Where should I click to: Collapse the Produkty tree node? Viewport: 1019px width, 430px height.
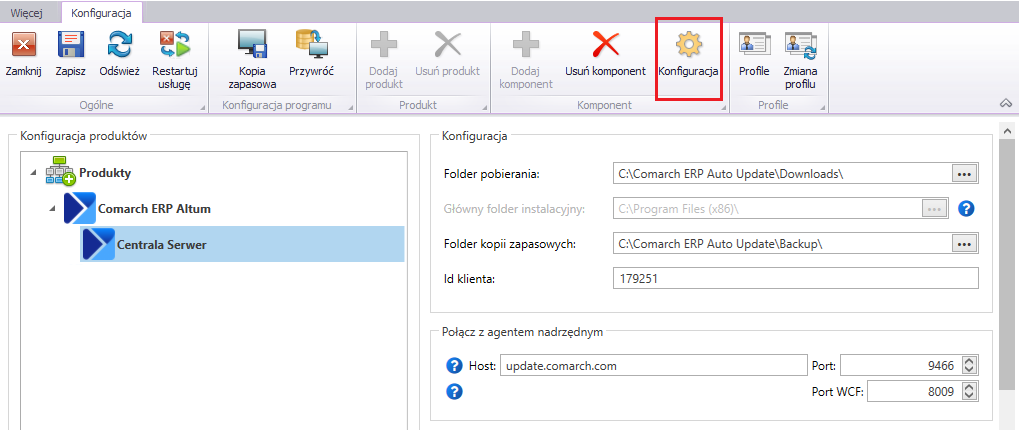point(33,173)
